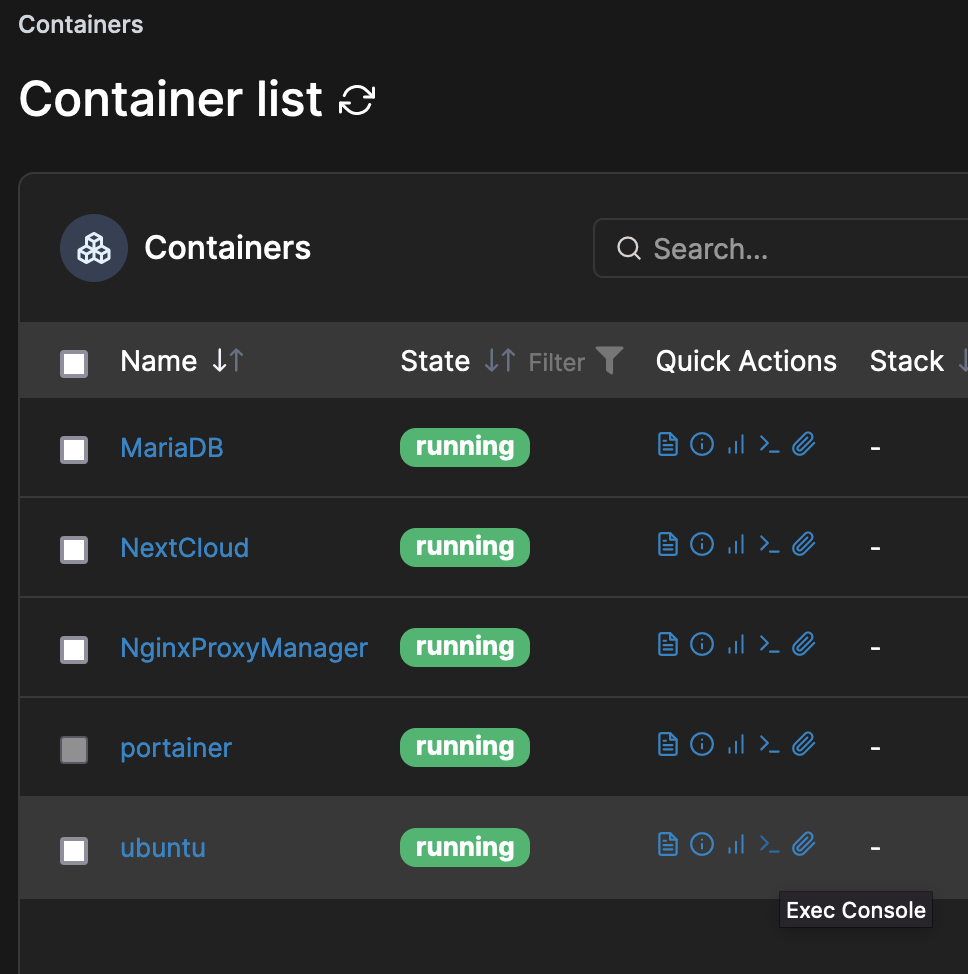The width and height of the screenshot is (968, 974).
Task: Open the State Filter menu
Action: (575, 362)
